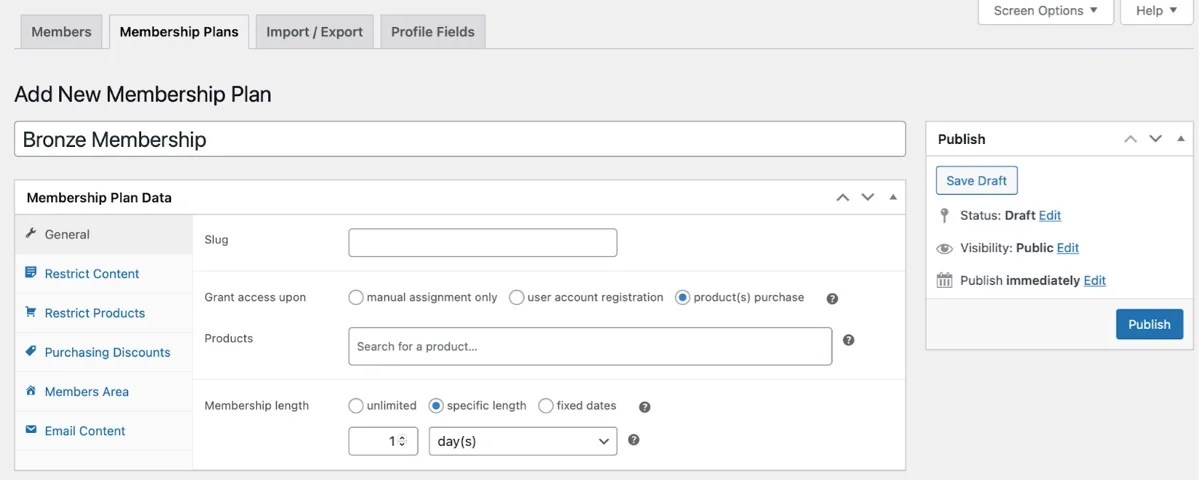Open the Members Area section
Screen dimensions: 1200x480
click(x=104, y=392)
